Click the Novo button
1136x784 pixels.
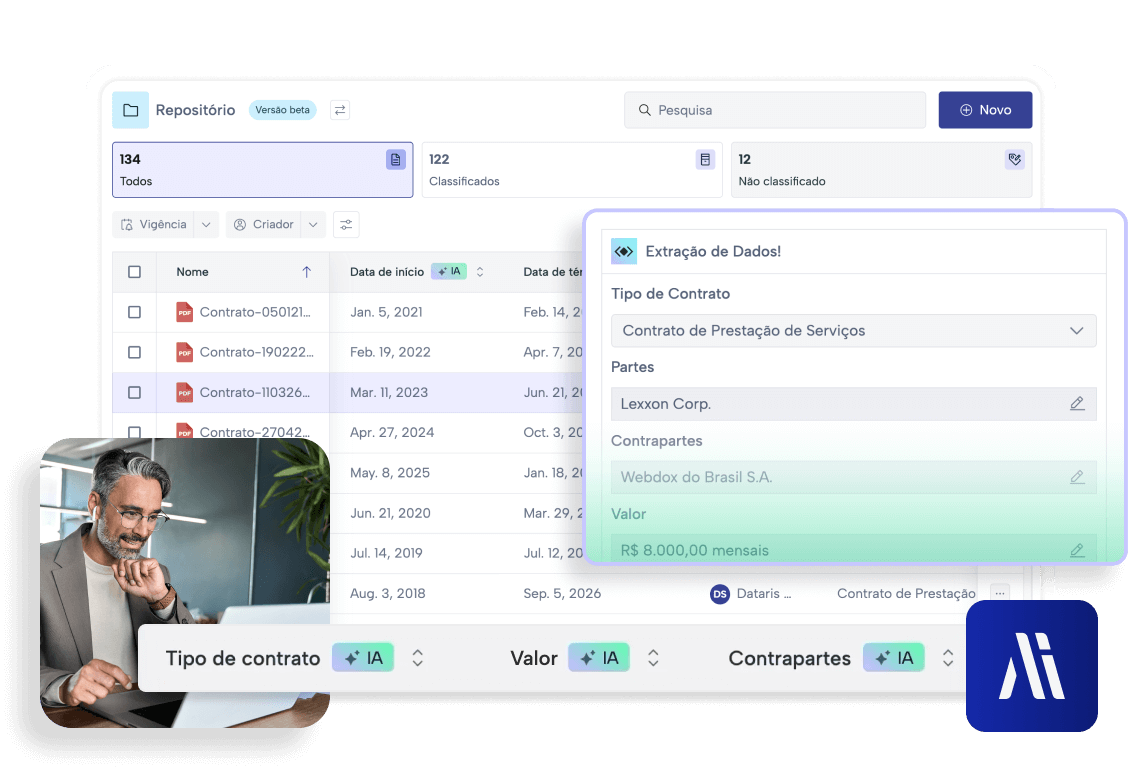[984, 110]
